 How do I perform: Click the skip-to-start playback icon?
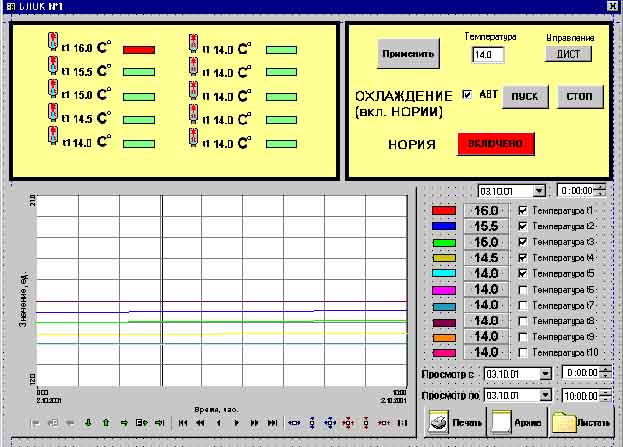(x=182, y=423)
